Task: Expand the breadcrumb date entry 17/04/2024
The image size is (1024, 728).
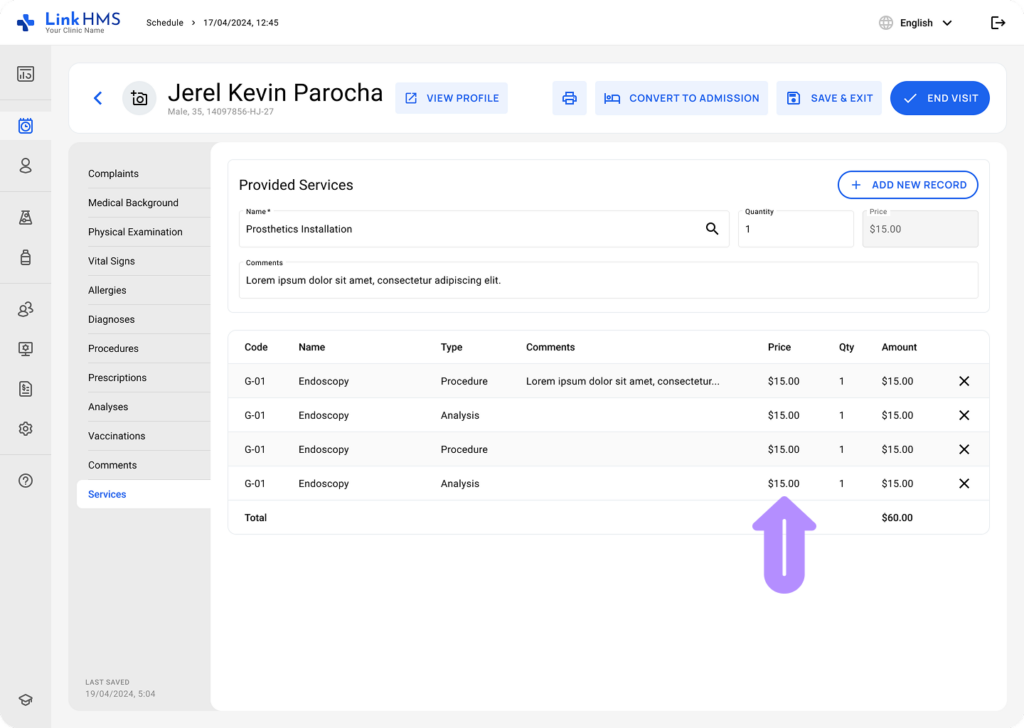Action: point(238,22)
